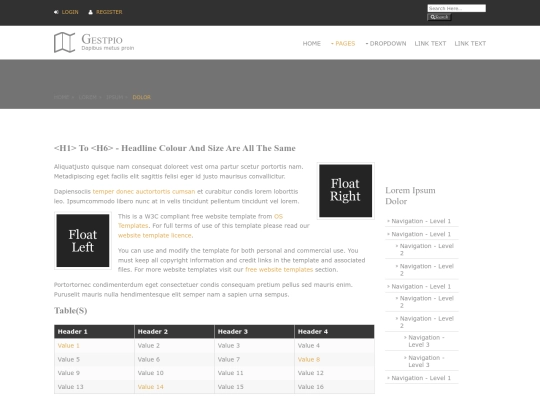The height and width of the screenshot is (405, 540).
Task: Click LOREM in breadcrumb trail
Action: [88, 97]
